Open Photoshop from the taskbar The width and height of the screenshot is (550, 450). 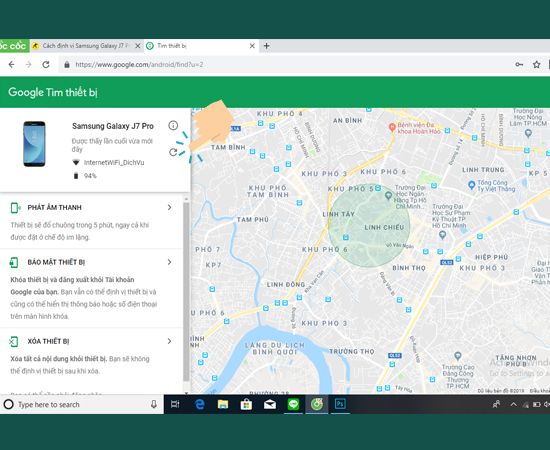point(340,404)
